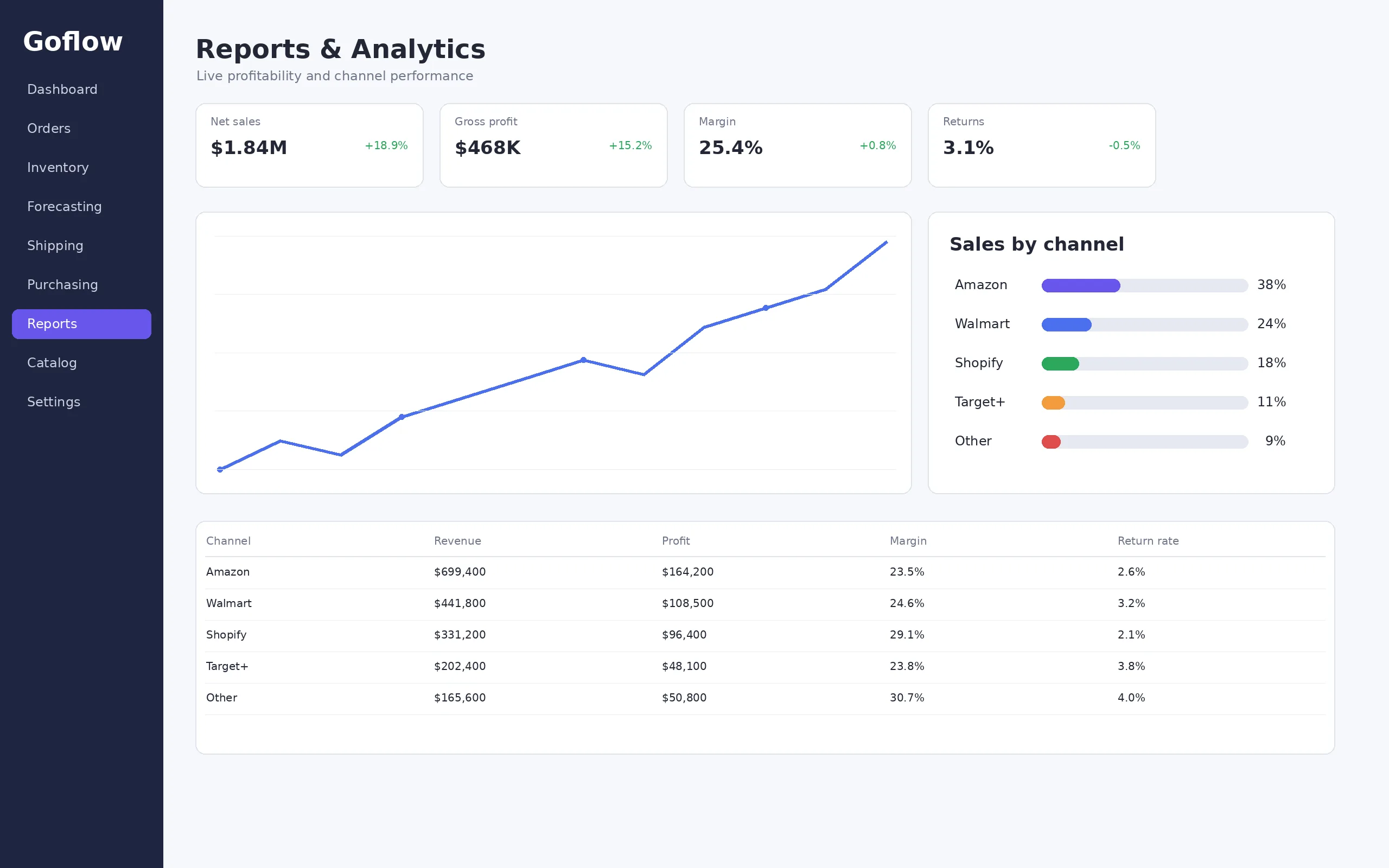Click the 18% Shopify share label
This screenshot has width=1389, height=868.
coord(1271,363)
